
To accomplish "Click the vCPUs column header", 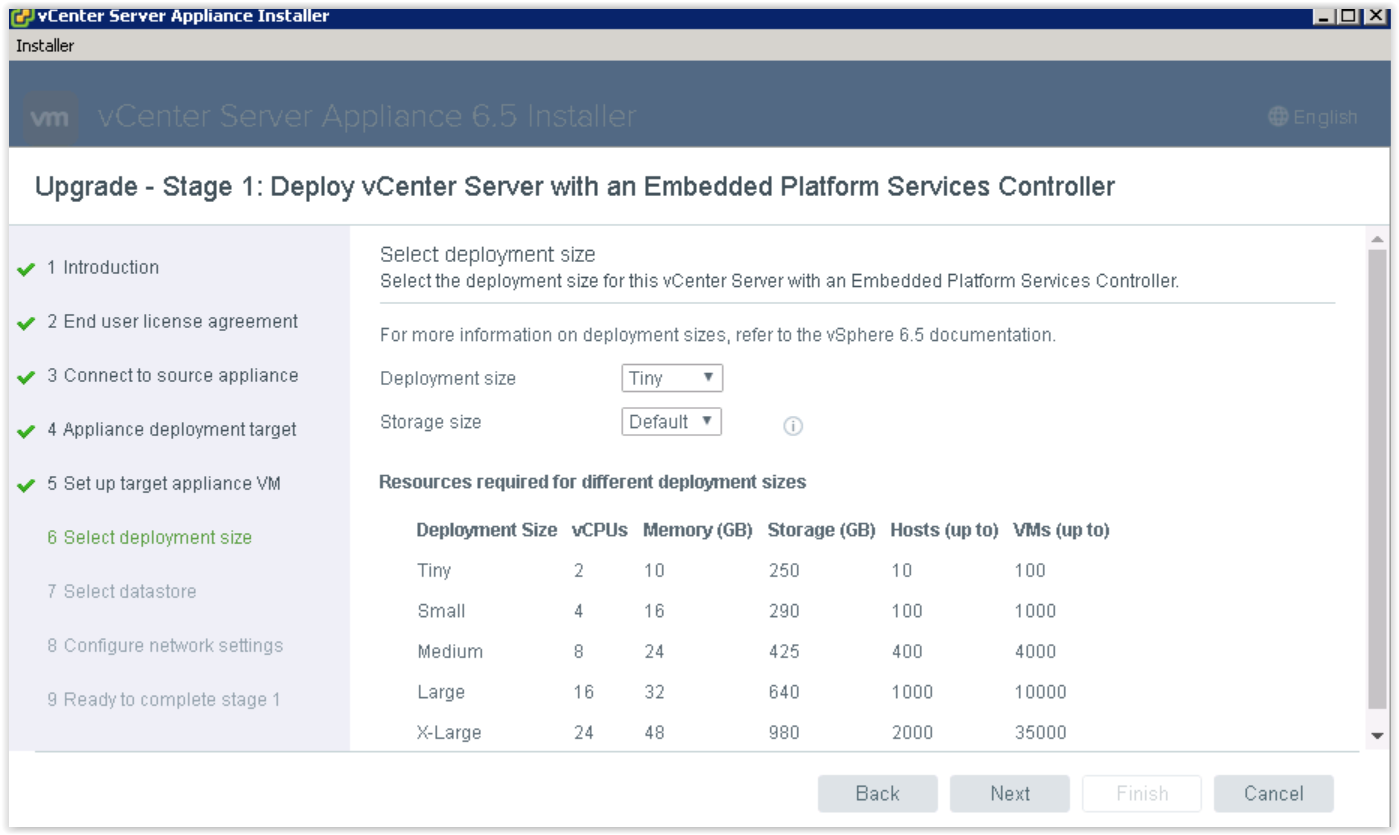I will click(x=600, y=530).
